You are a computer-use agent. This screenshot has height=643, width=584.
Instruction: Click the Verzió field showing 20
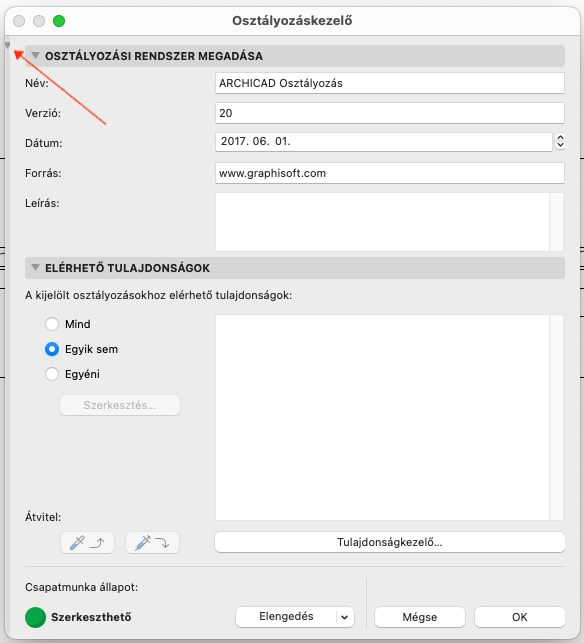(x=390, y=113)
